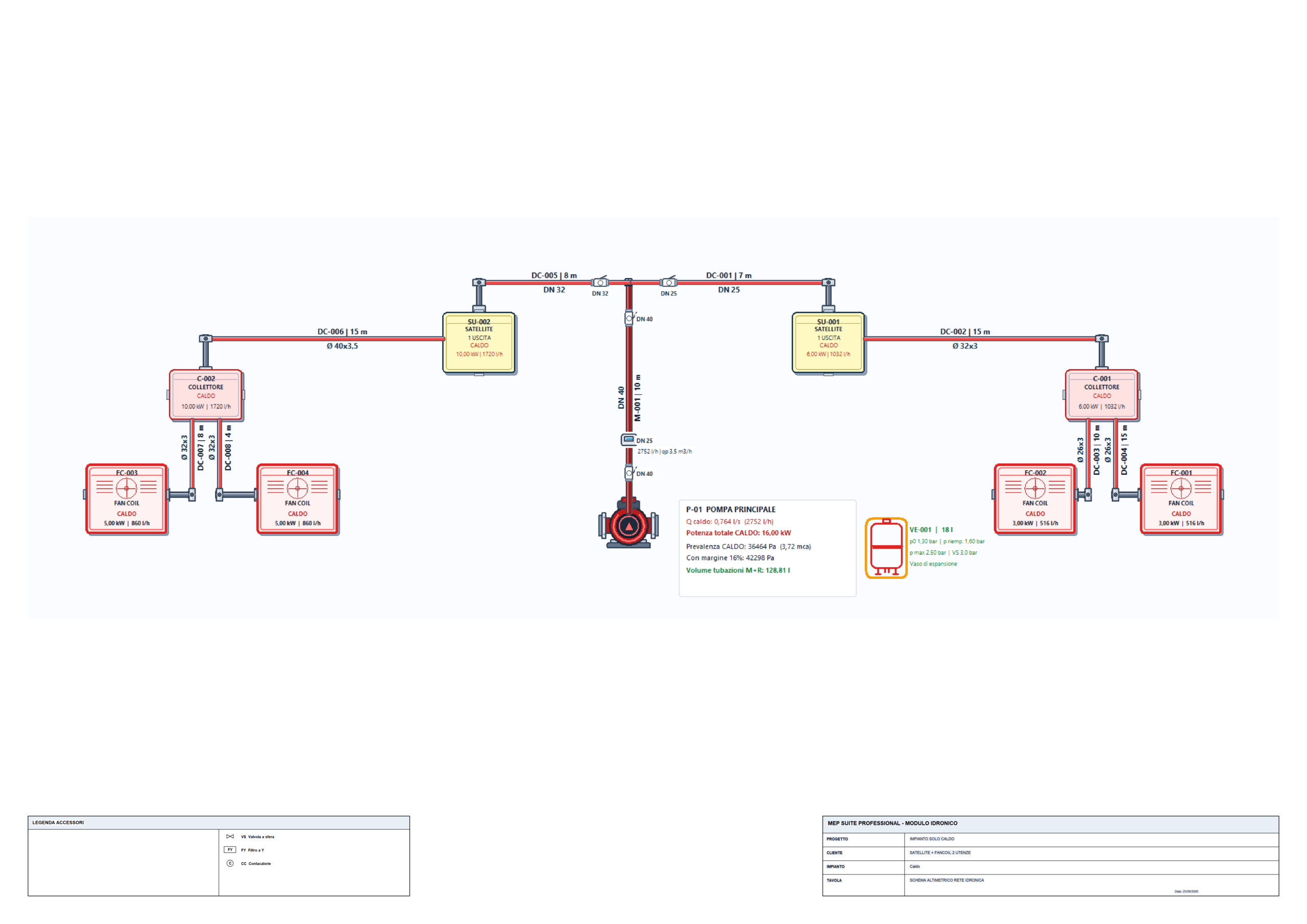Select the DC-006 | 15 m pipe label
Image resolution: width=1307 pixels, height=924 pixels.
(342, 331)
